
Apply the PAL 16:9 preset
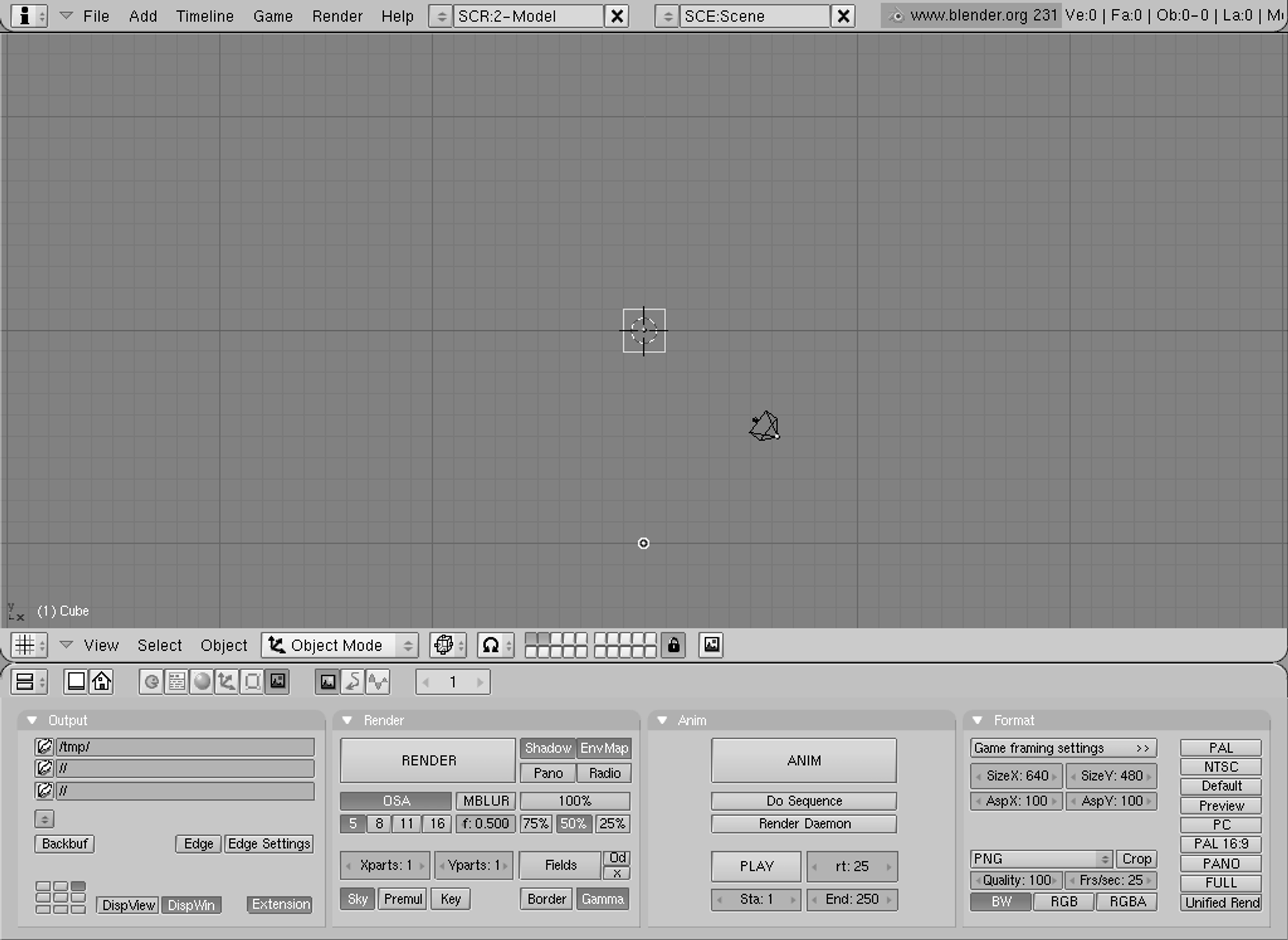point(1221,844)
